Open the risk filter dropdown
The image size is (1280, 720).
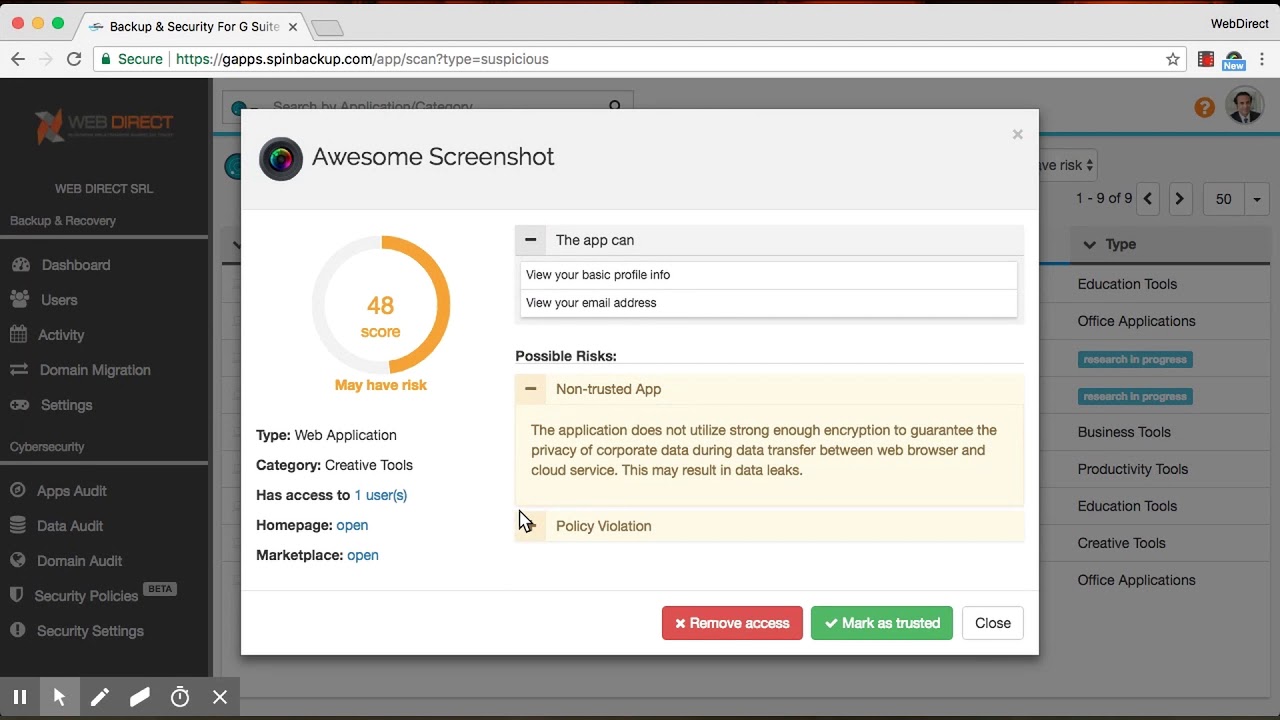[1068, 165]
